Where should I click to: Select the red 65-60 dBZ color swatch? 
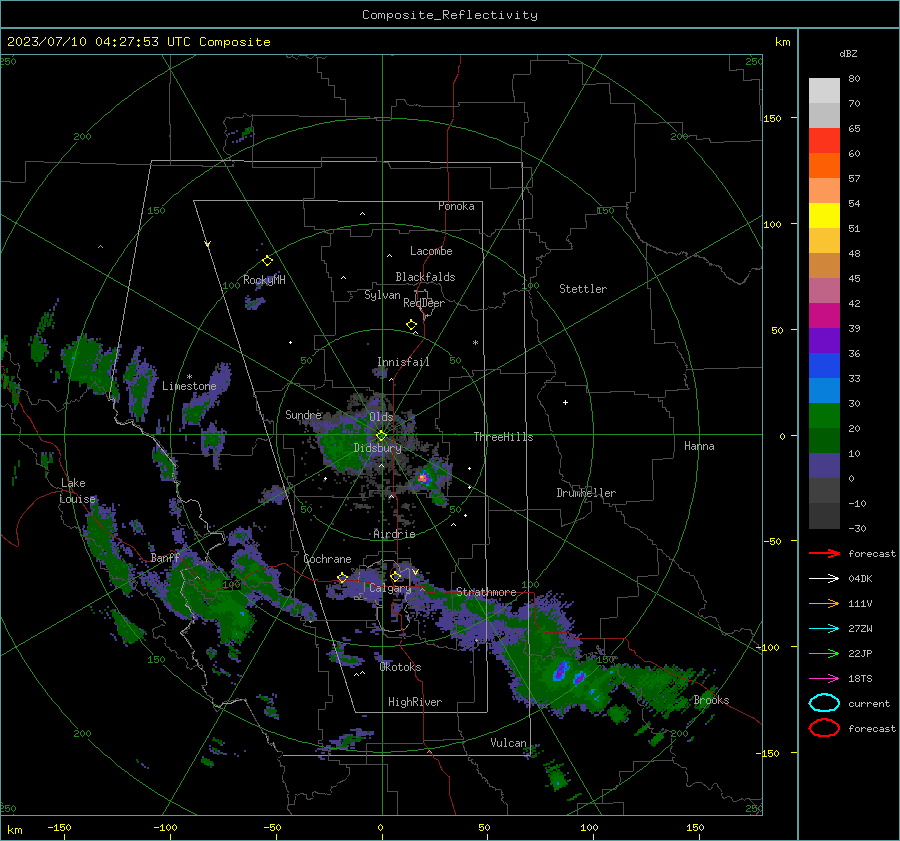(824, 140)
